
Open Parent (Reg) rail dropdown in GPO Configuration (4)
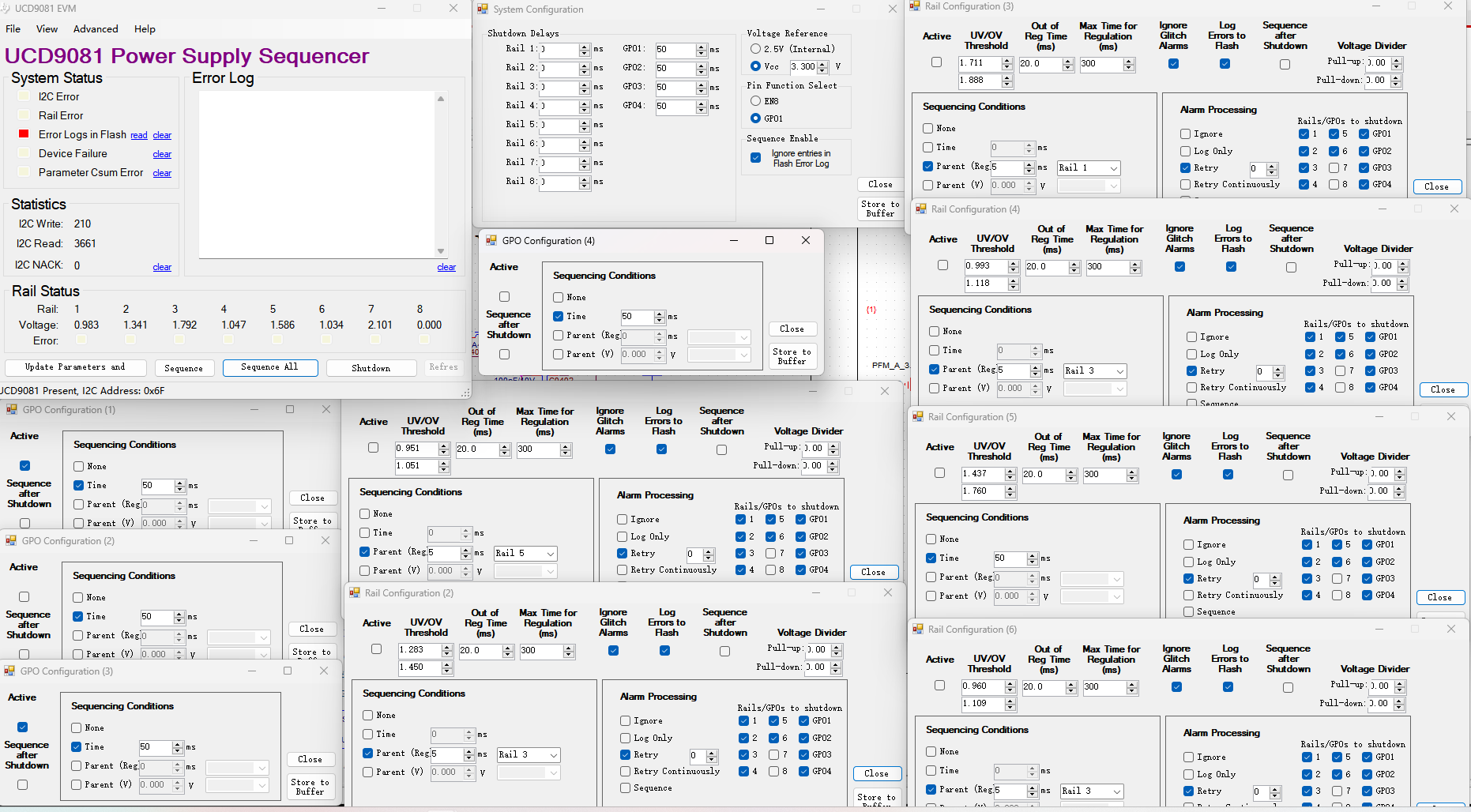pyautogui.click(x=720, y=337)
